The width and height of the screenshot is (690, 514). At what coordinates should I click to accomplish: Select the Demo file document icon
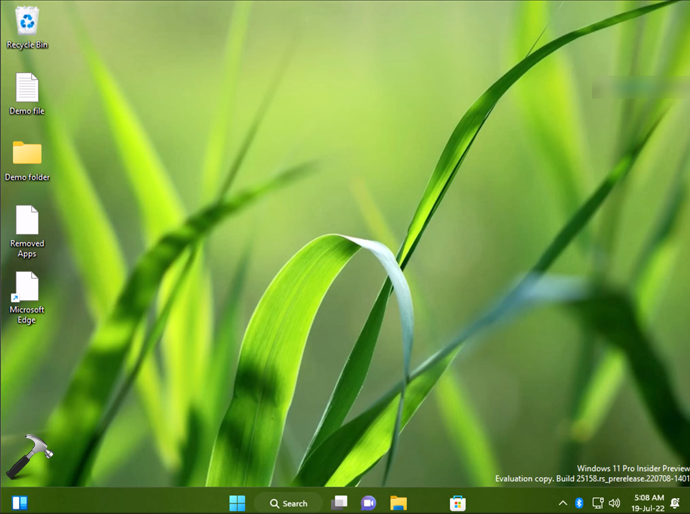click(x=27, y=88)
